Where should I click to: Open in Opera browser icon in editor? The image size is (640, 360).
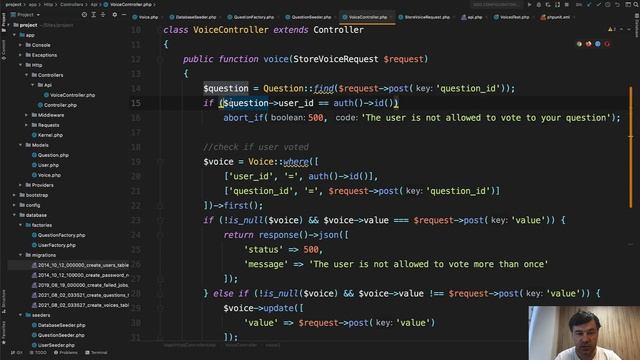(x=607, y=44)
